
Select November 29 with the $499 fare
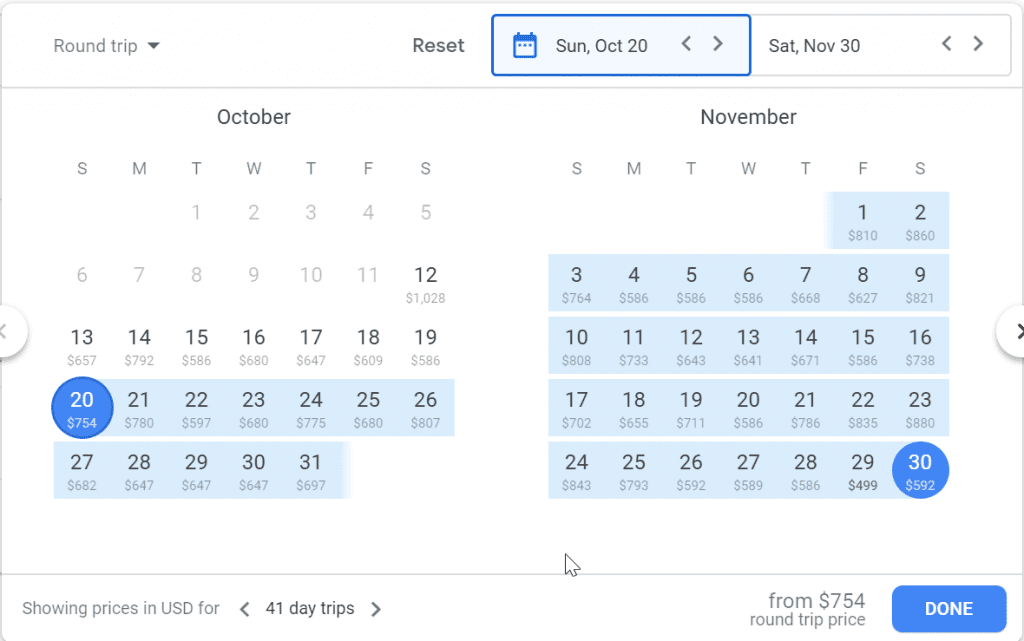pyautogui.click(x=862, y=470)
